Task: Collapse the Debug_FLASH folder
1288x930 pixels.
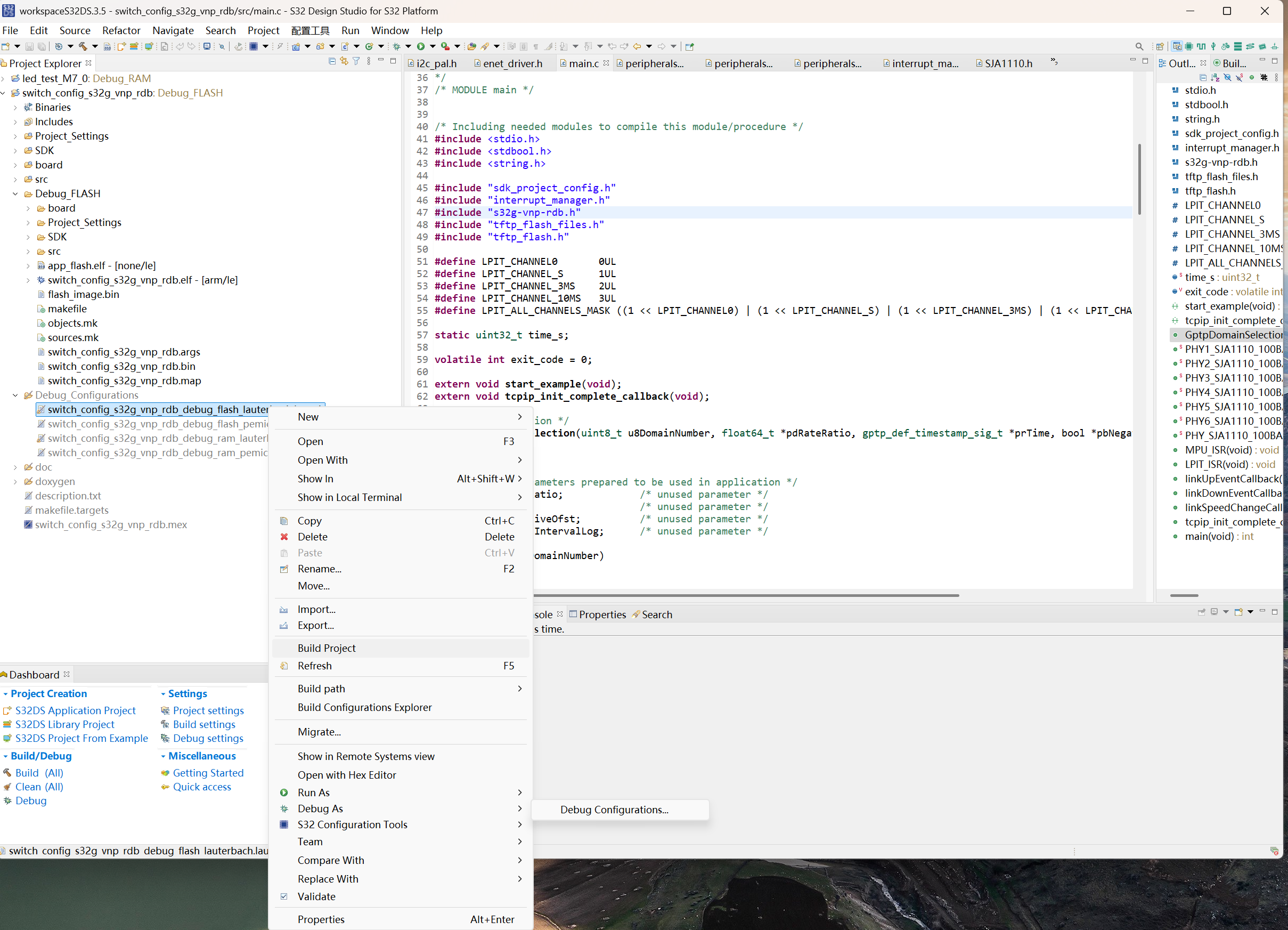Action: click(x=15, y=193)
